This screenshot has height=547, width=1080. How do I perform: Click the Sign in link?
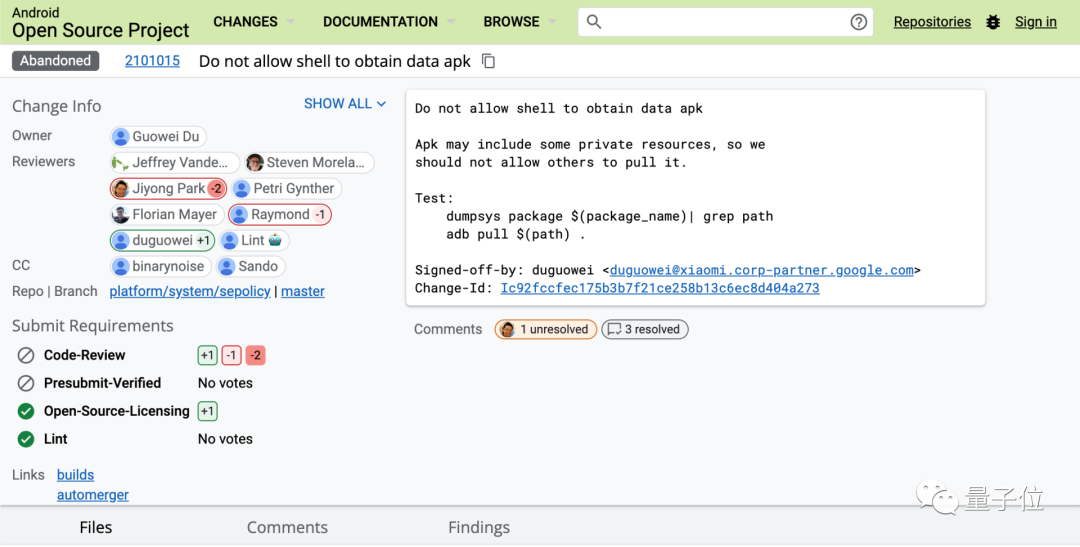click(1035, 22)
